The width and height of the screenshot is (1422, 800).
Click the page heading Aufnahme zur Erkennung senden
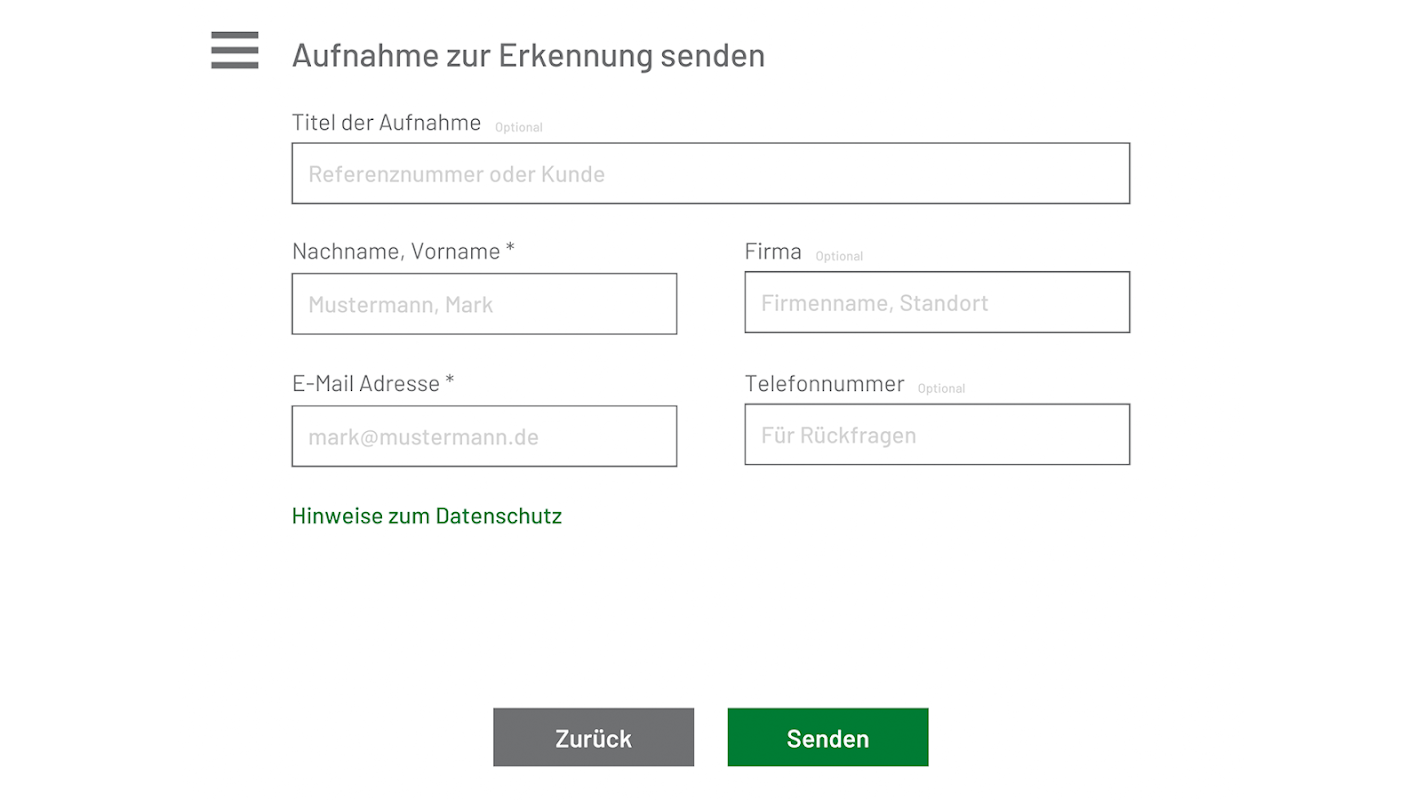tap(528, 55)
